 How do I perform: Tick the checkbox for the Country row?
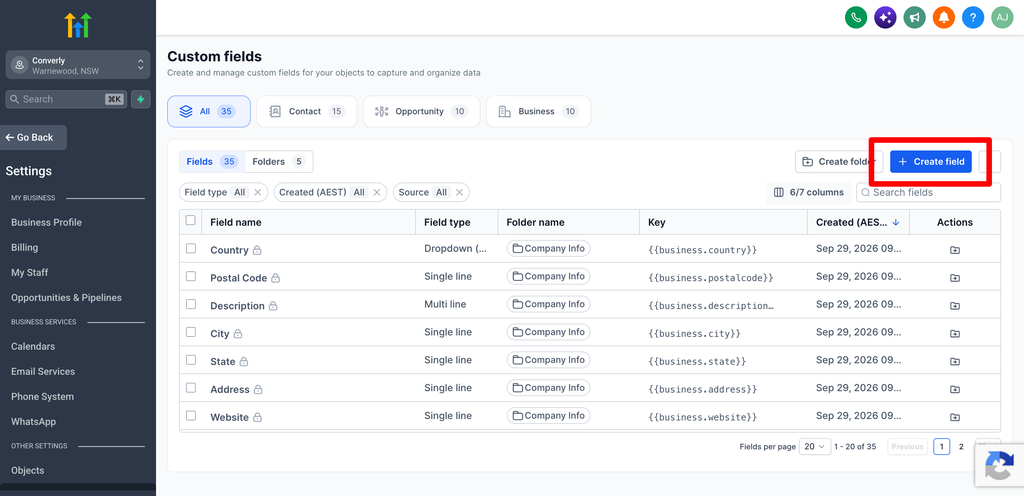(x=191, y=249)
